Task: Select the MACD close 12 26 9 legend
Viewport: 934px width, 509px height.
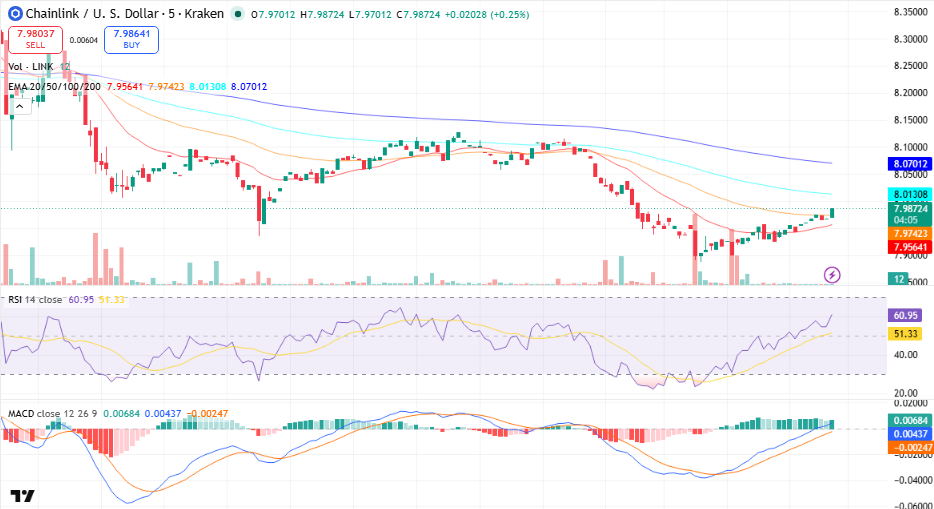Action: coord(52,413)
